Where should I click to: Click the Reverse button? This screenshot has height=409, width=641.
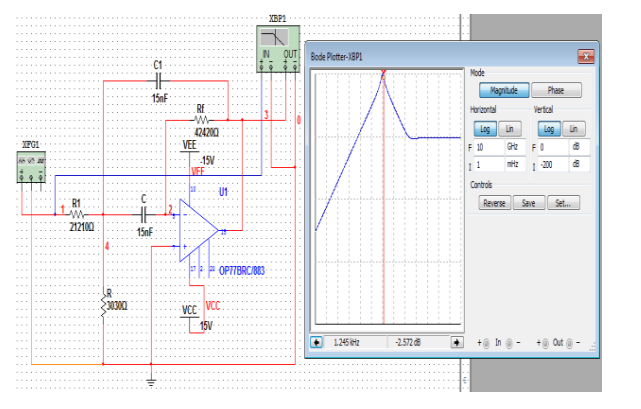point(495,203)
